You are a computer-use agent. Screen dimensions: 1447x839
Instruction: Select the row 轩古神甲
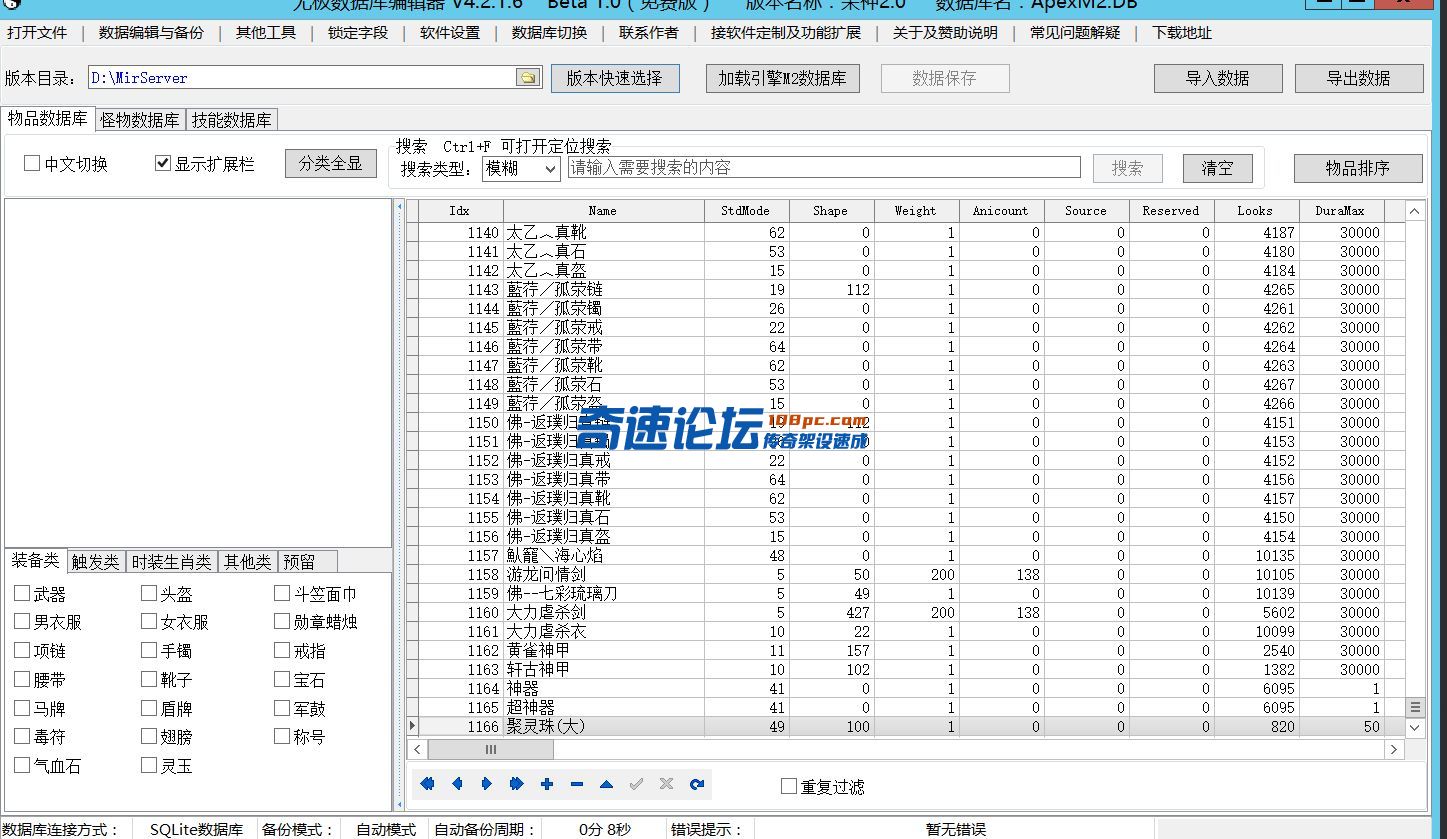click(x=905, y=670)
